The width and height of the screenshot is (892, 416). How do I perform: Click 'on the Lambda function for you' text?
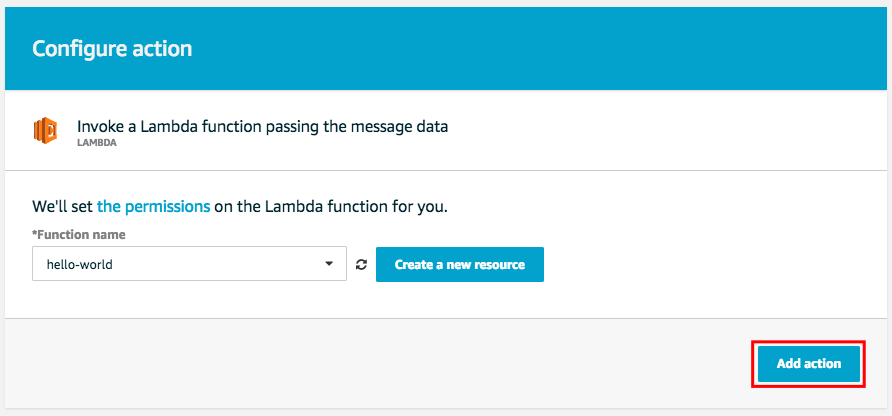[x=331, y=207]
